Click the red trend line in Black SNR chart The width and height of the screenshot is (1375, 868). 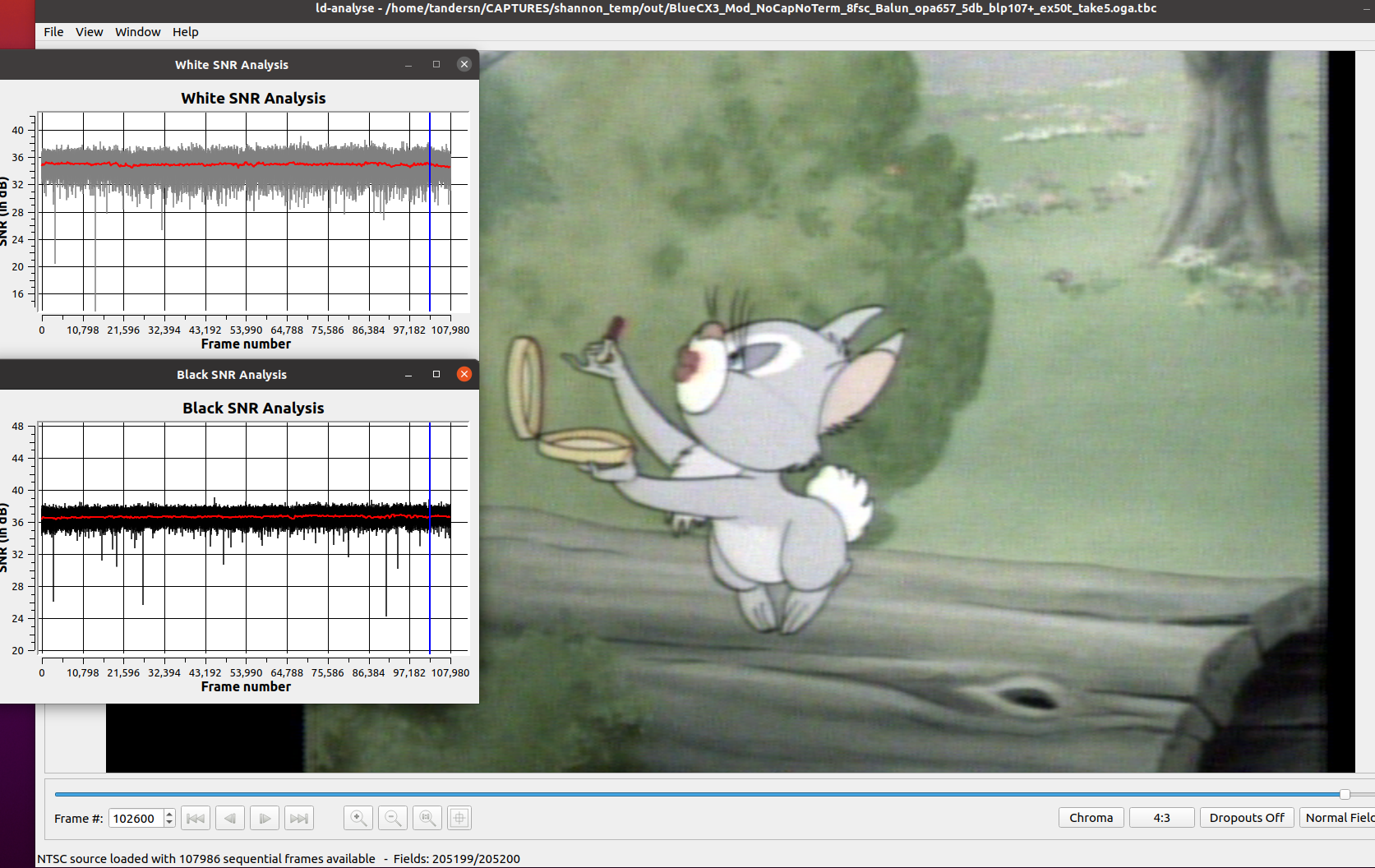[x=247, y=517]
